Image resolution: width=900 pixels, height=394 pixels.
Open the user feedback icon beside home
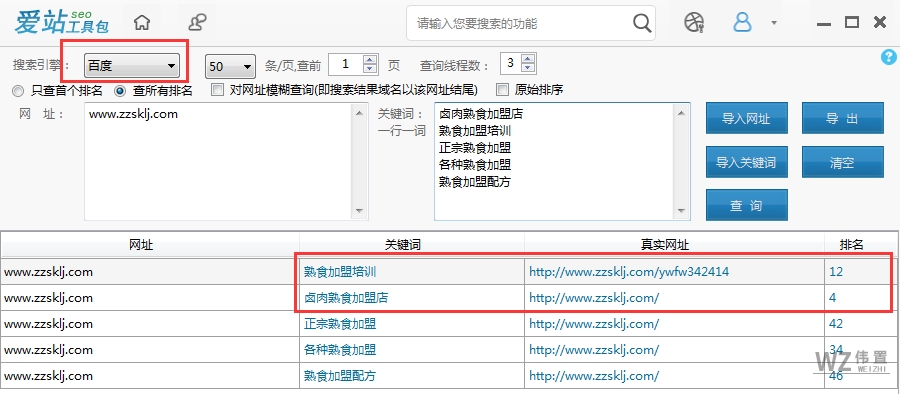pos(197,22)
